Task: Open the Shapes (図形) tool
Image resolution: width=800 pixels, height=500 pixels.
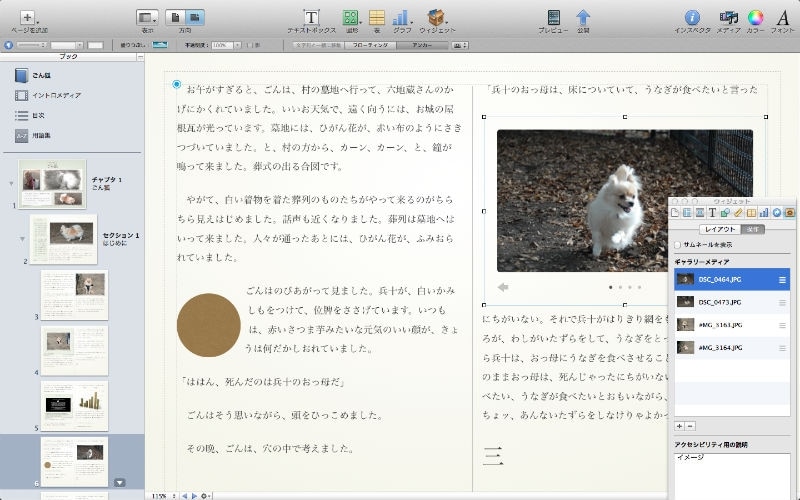Action: point(350,18)
